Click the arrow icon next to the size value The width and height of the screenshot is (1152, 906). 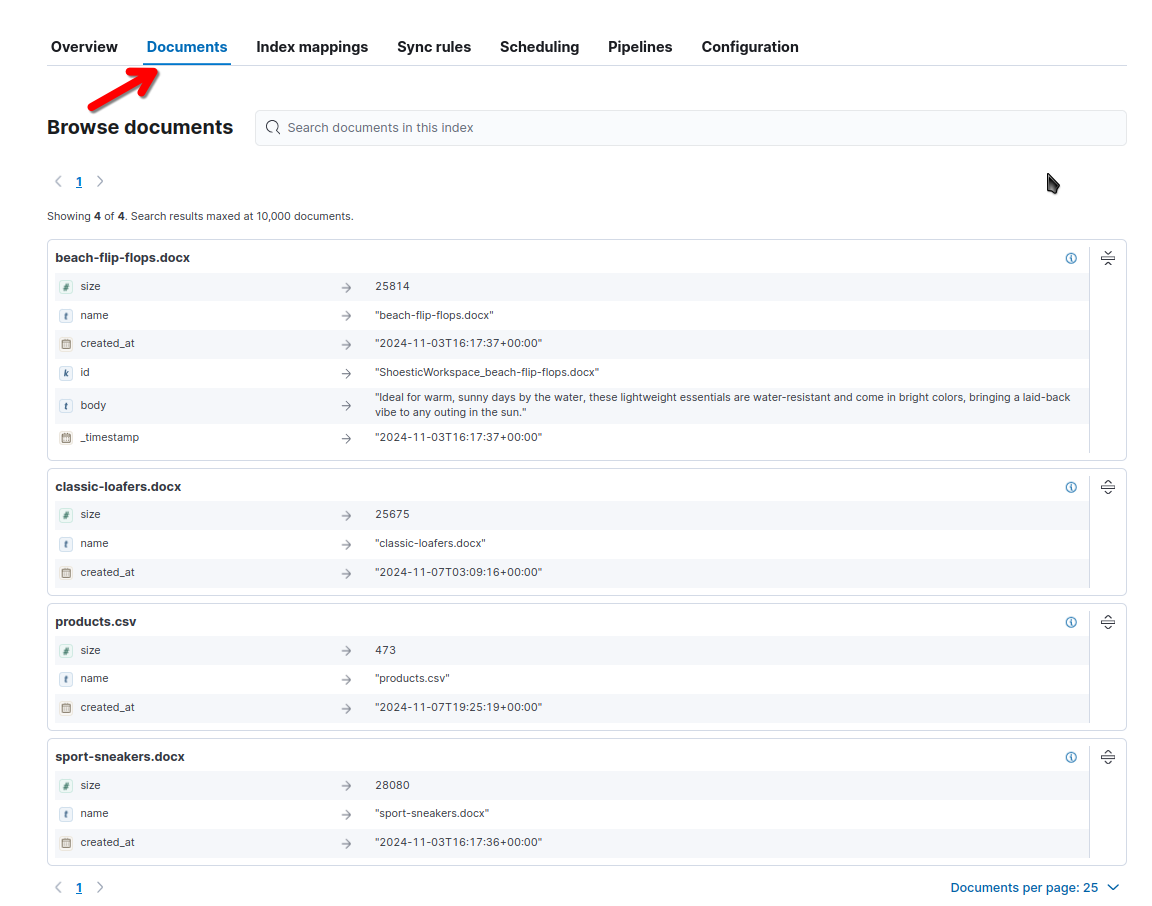(x=345, y=286)
